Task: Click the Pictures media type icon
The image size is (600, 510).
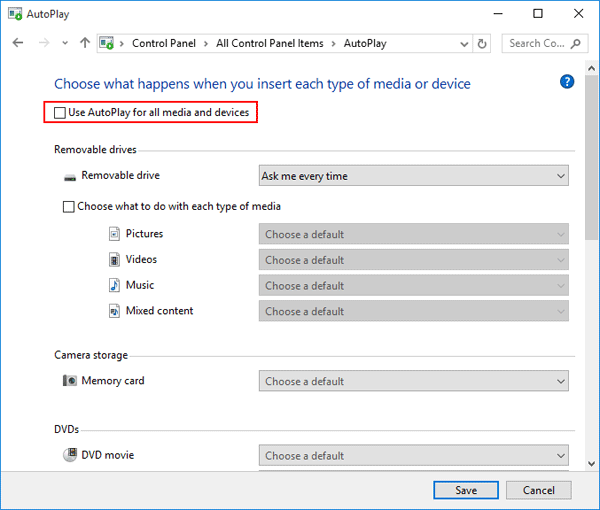Action: click(x=114, y=234)
